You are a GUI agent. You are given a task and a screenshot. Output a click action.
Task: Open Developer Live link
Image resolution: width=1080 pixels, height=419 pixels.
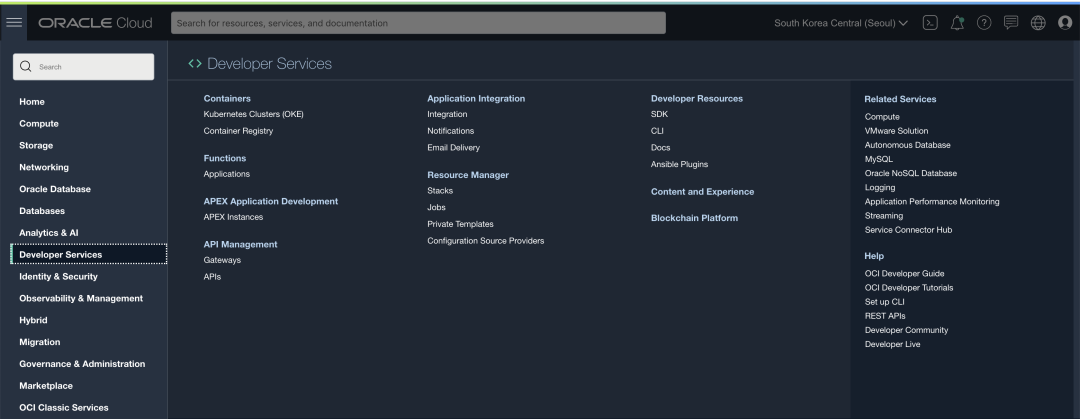892,345
